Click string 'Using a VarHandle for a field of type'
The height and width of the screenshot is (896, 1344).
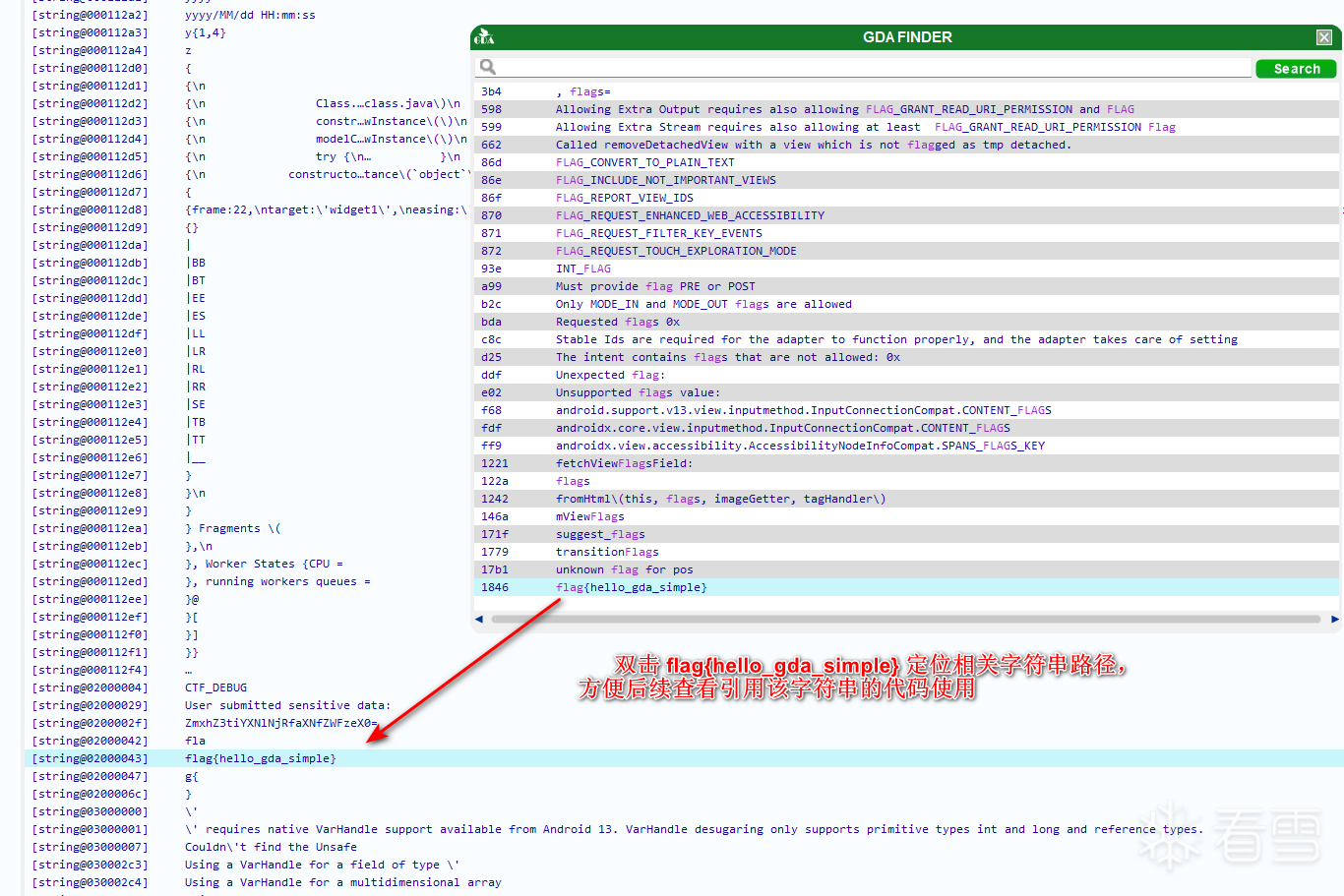(x=322, y=865)
